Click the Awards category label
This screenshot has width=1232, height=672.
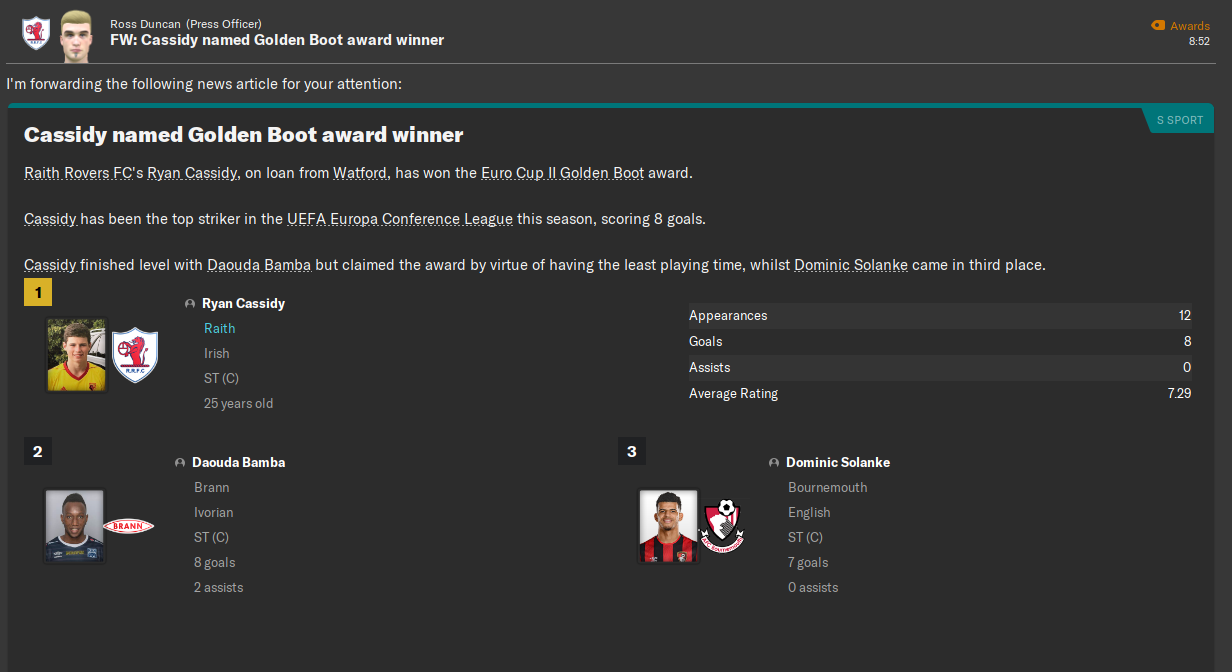[x=1189, y=26]
